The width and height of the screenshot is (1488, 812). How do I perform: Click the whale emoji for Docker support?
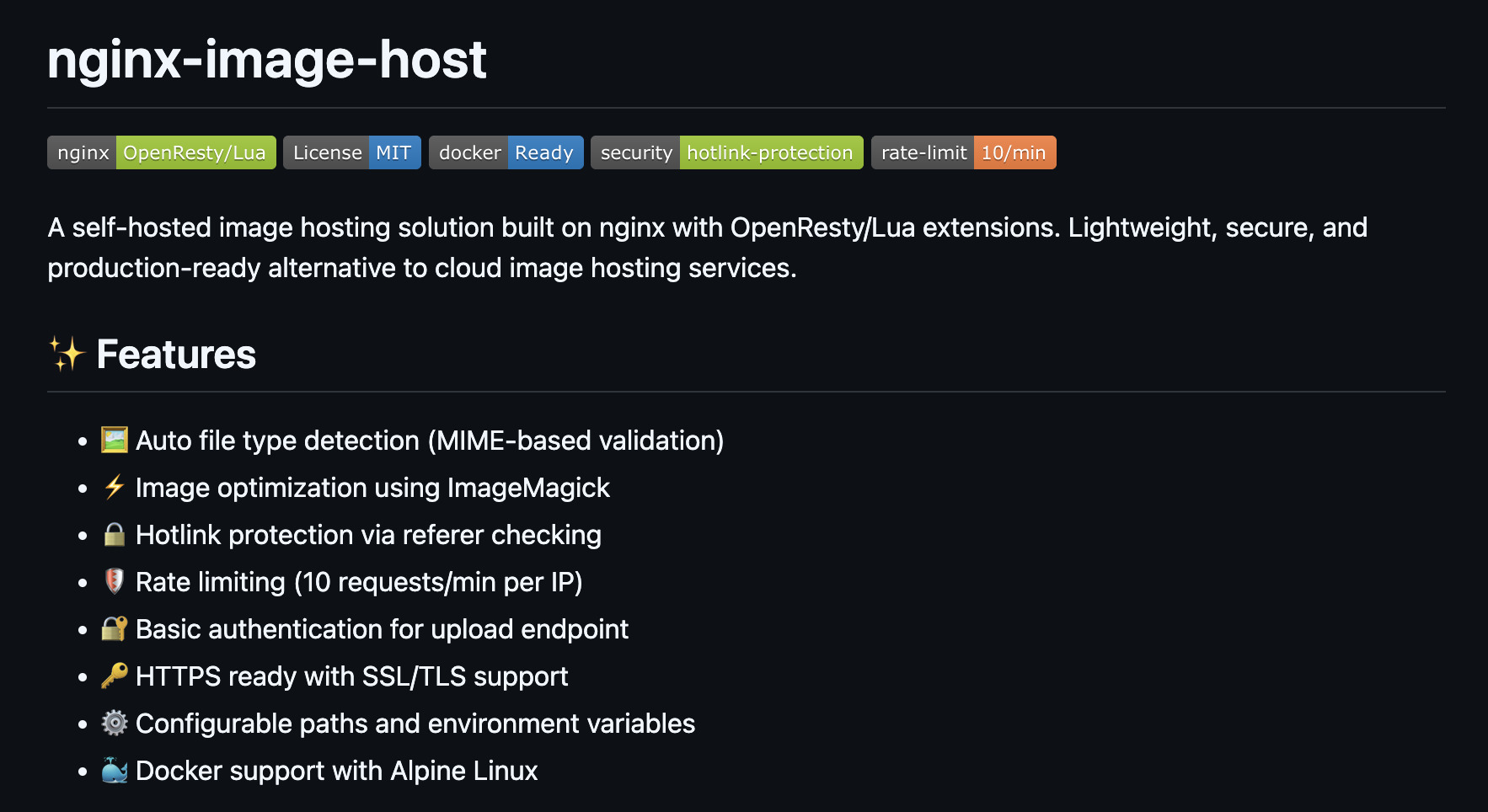115,770
